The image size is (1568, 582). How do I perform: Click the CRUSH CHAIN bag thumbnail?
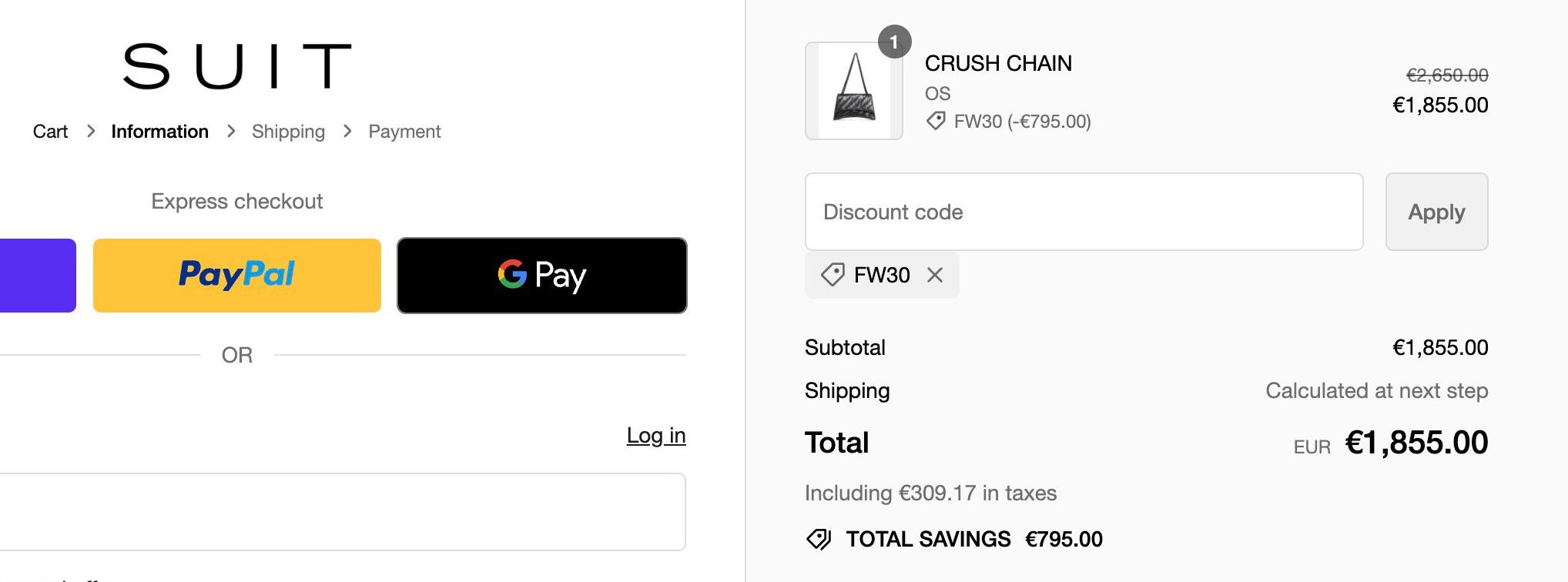pyautogui.click(x=853, y=91)
